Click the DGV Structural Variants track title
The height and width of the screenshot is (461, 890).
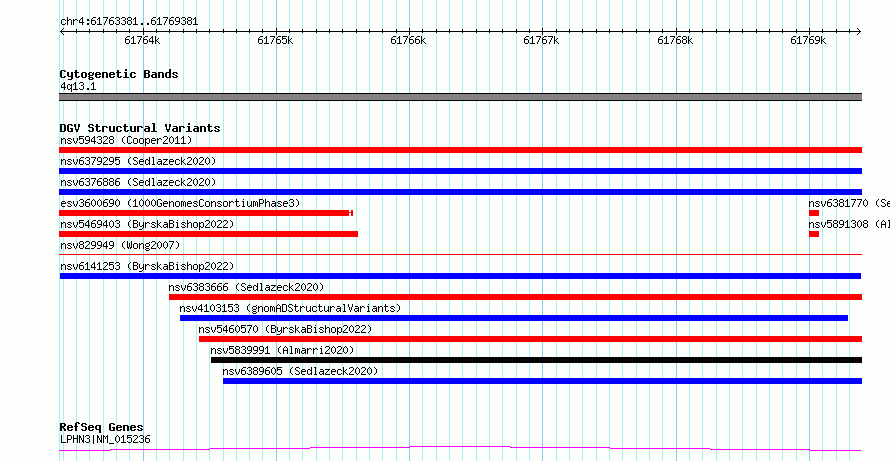(140, 128)
